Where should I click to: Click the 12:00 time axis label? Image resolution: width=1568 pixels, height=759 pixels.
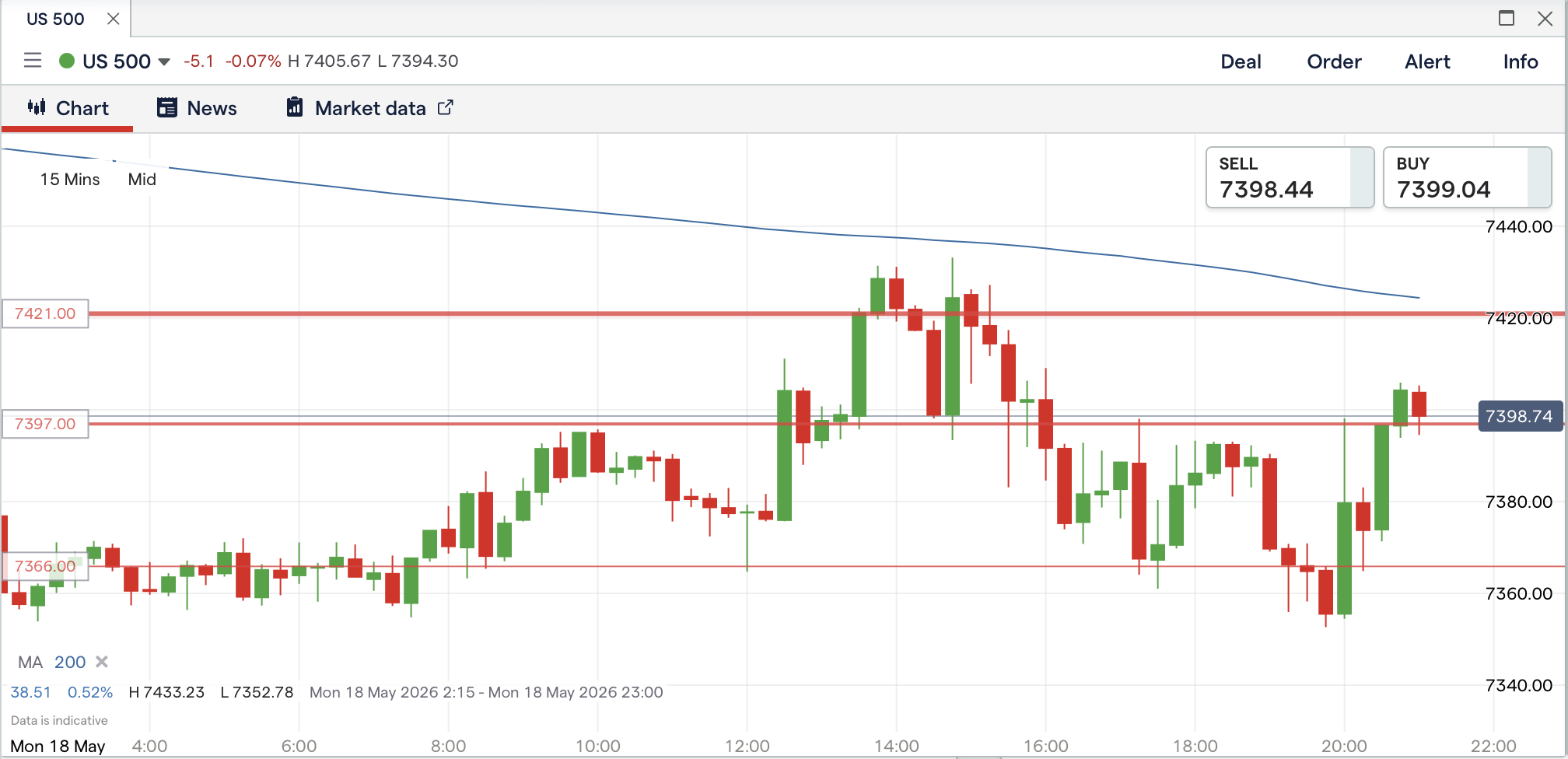[x=747, y=747]
